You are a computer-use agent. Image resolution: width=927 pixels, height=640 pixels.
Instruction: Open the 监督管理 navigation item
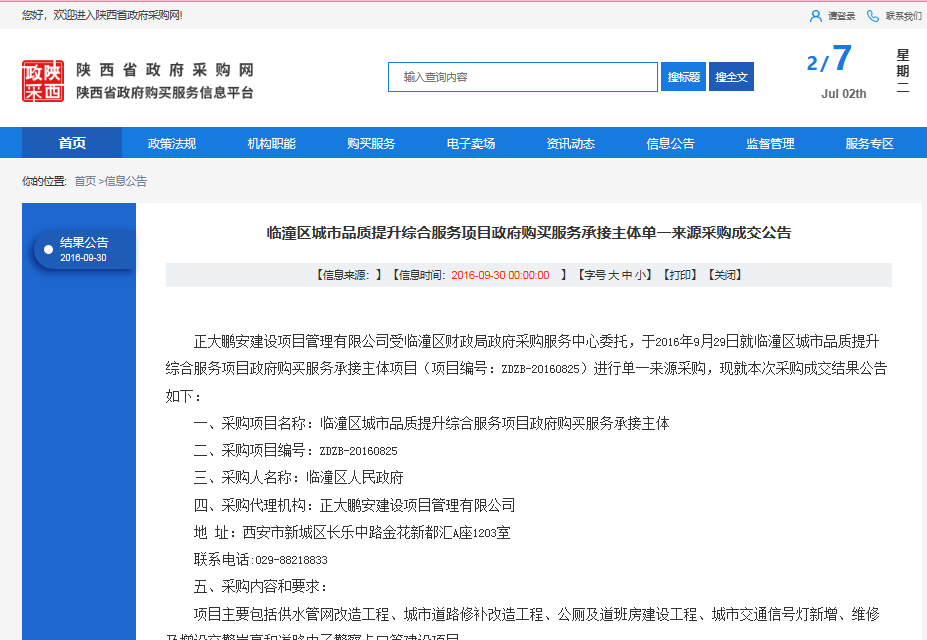(x=770, y=143)
